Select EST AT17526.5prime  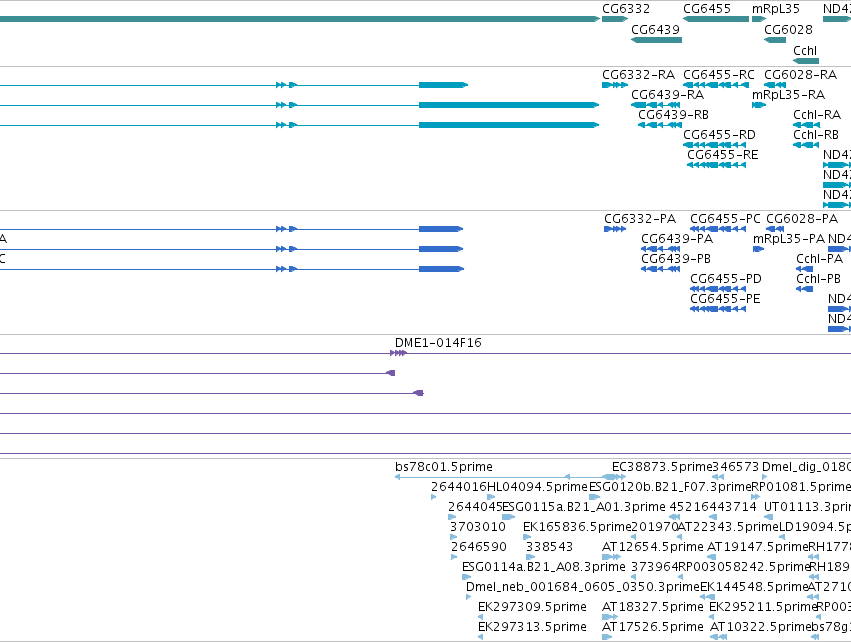coord(652,627)
